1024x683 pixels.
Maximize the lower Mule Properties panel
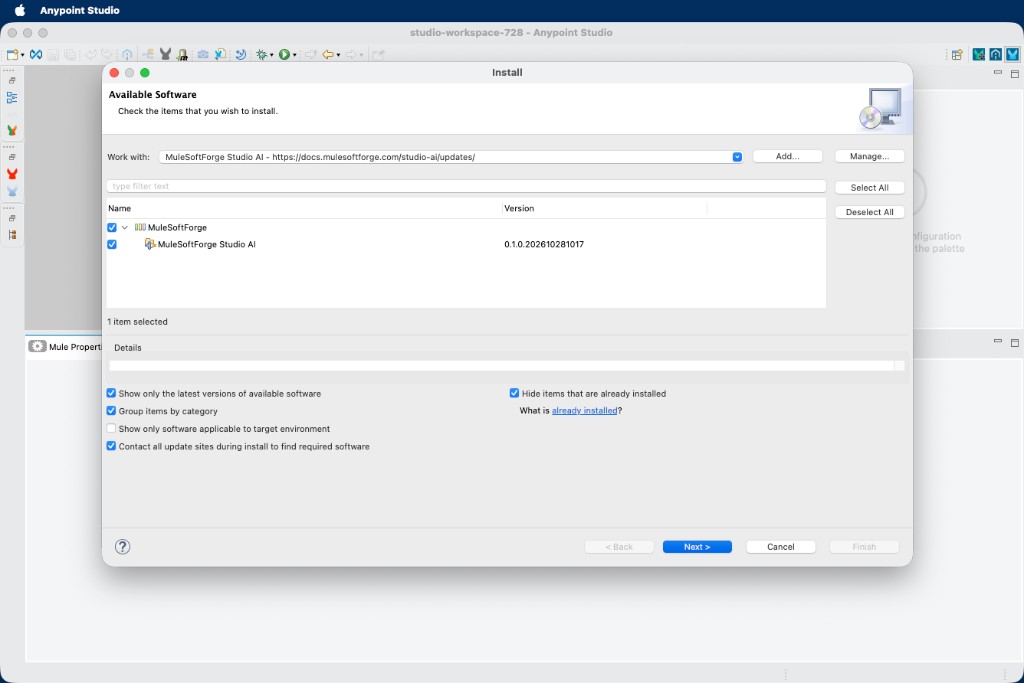coord(1015,342)
